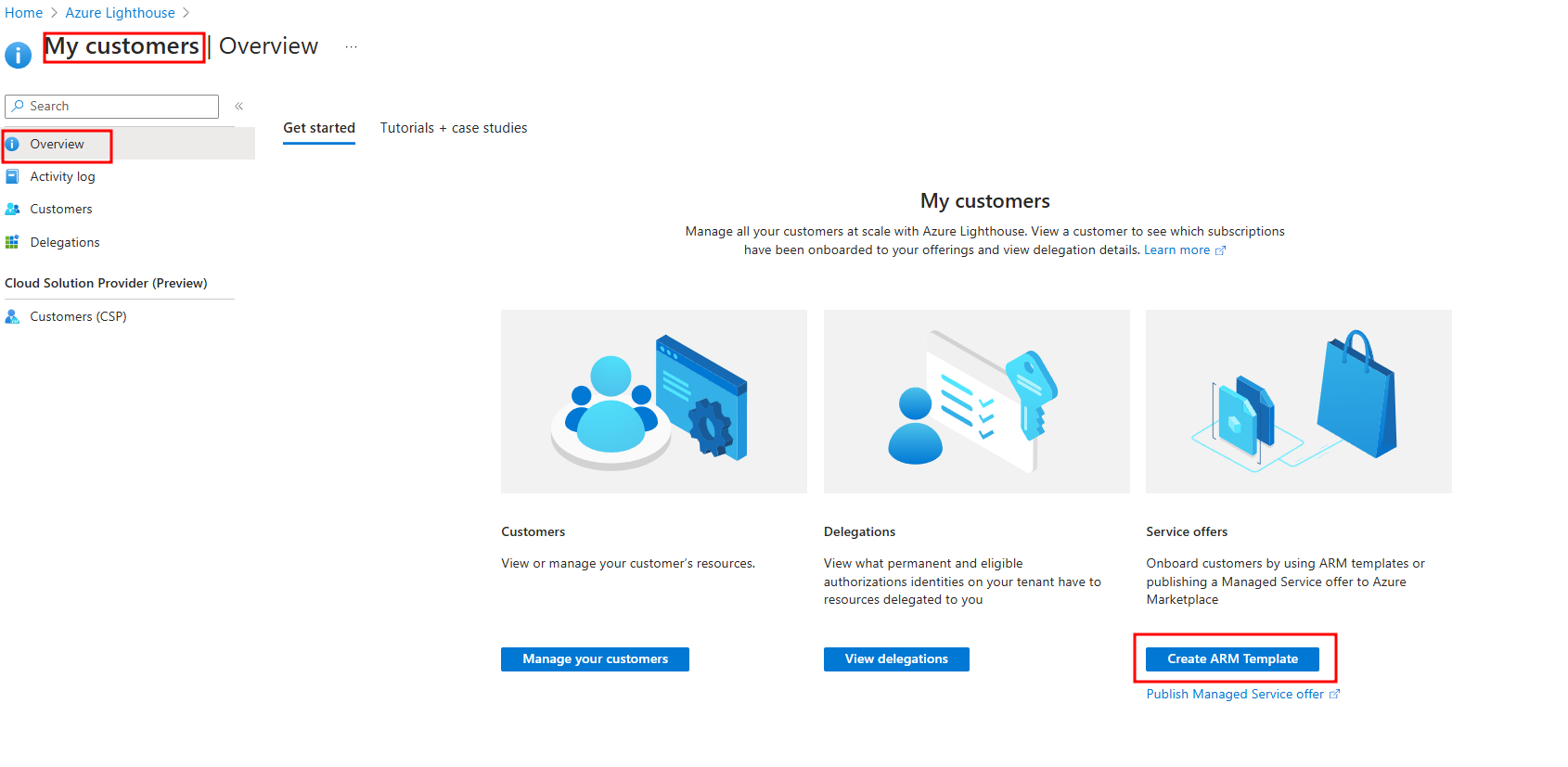Click the Customers (CSP) person icon

12,316
